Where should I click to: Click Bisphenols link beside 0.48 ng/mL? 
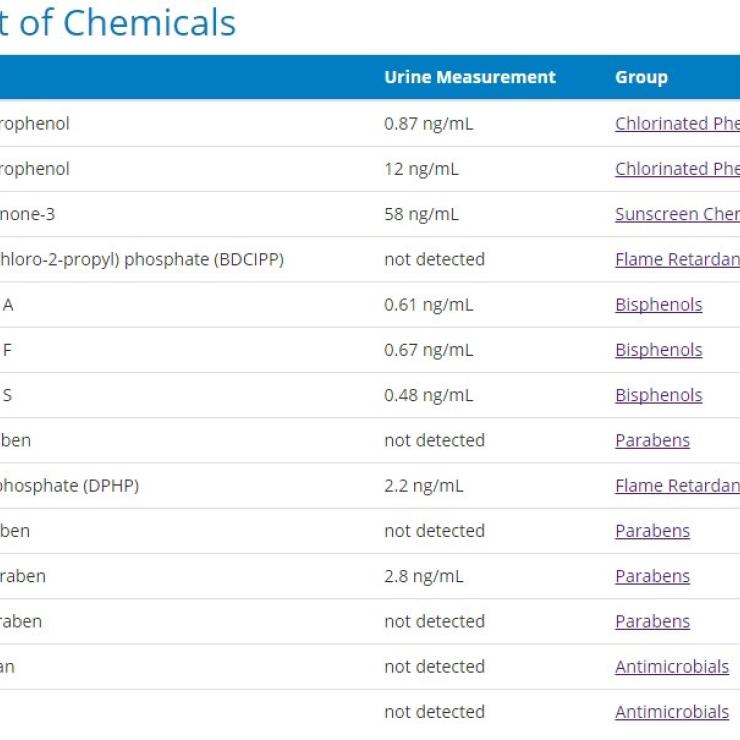(x=658, y=395)
